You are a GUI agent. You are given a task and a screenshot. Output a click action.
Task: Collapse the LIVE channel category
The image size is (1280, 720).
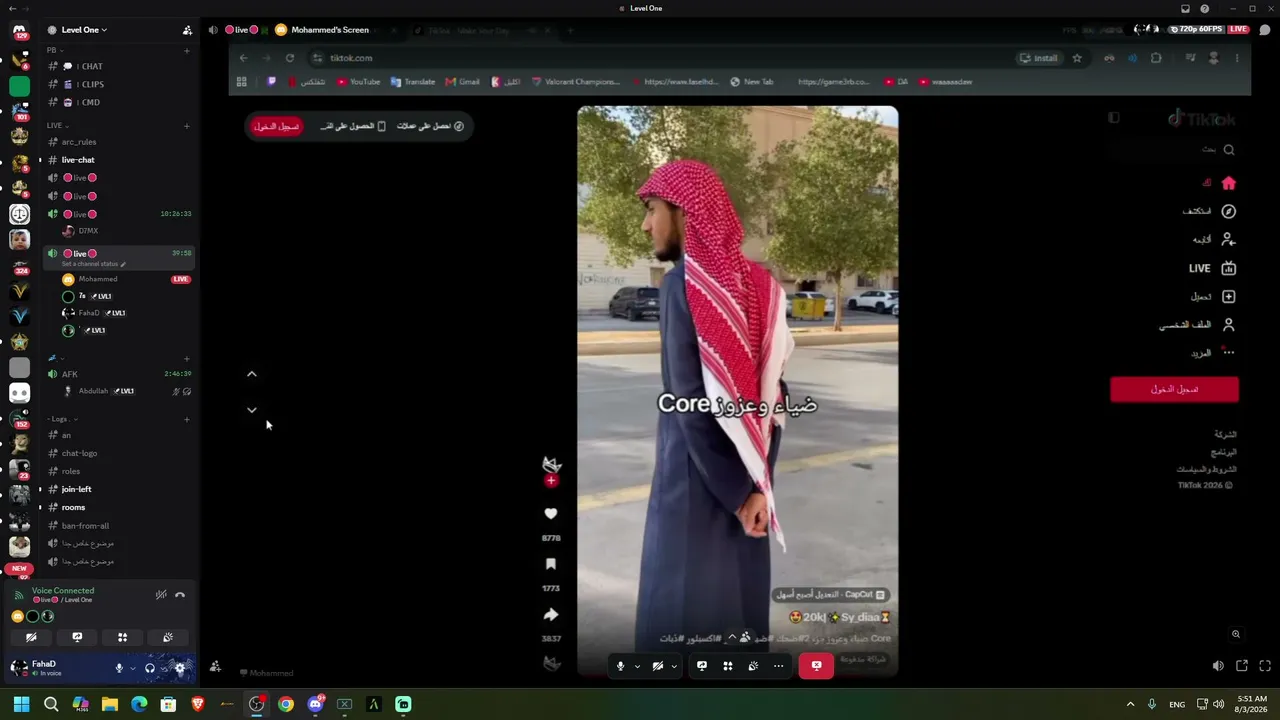tap(58, 126)
